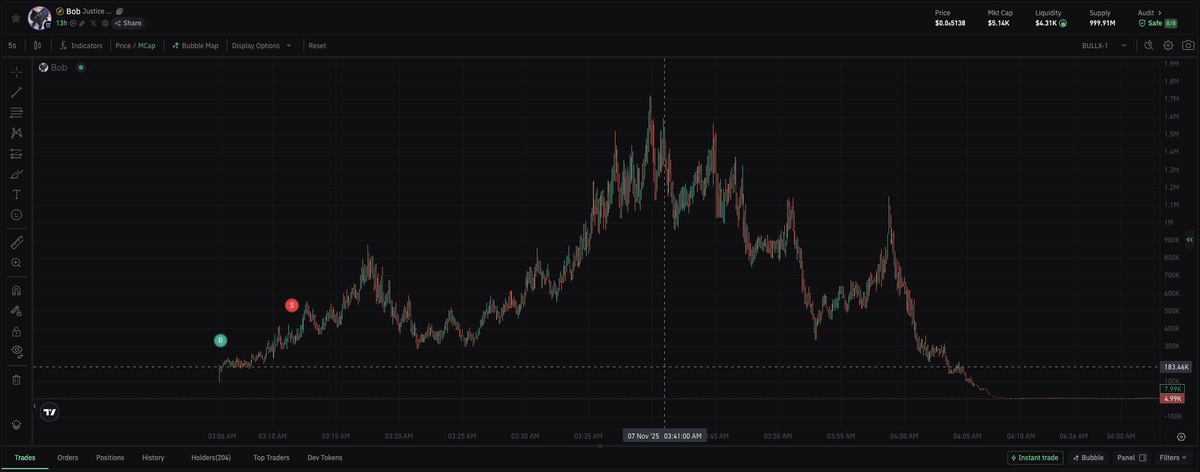1200x472 pixels.
Task: Click the red S sell marker
Action: click(x=291, y=305)
